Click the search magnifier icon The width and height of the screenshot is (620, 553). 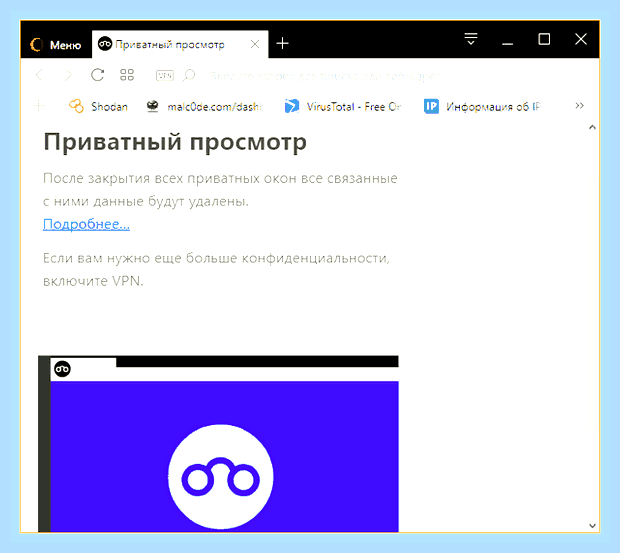[x=189, y=75]
